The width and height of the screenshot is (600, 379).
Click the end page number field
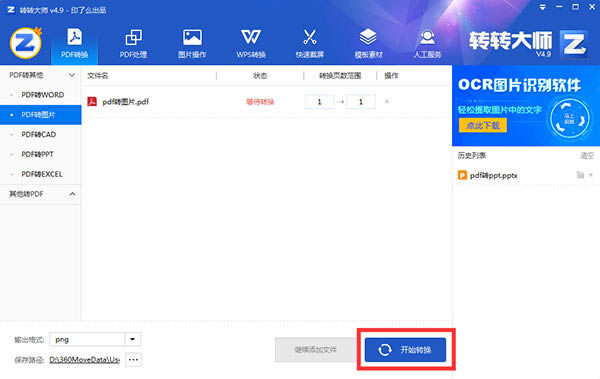[360, 102]
